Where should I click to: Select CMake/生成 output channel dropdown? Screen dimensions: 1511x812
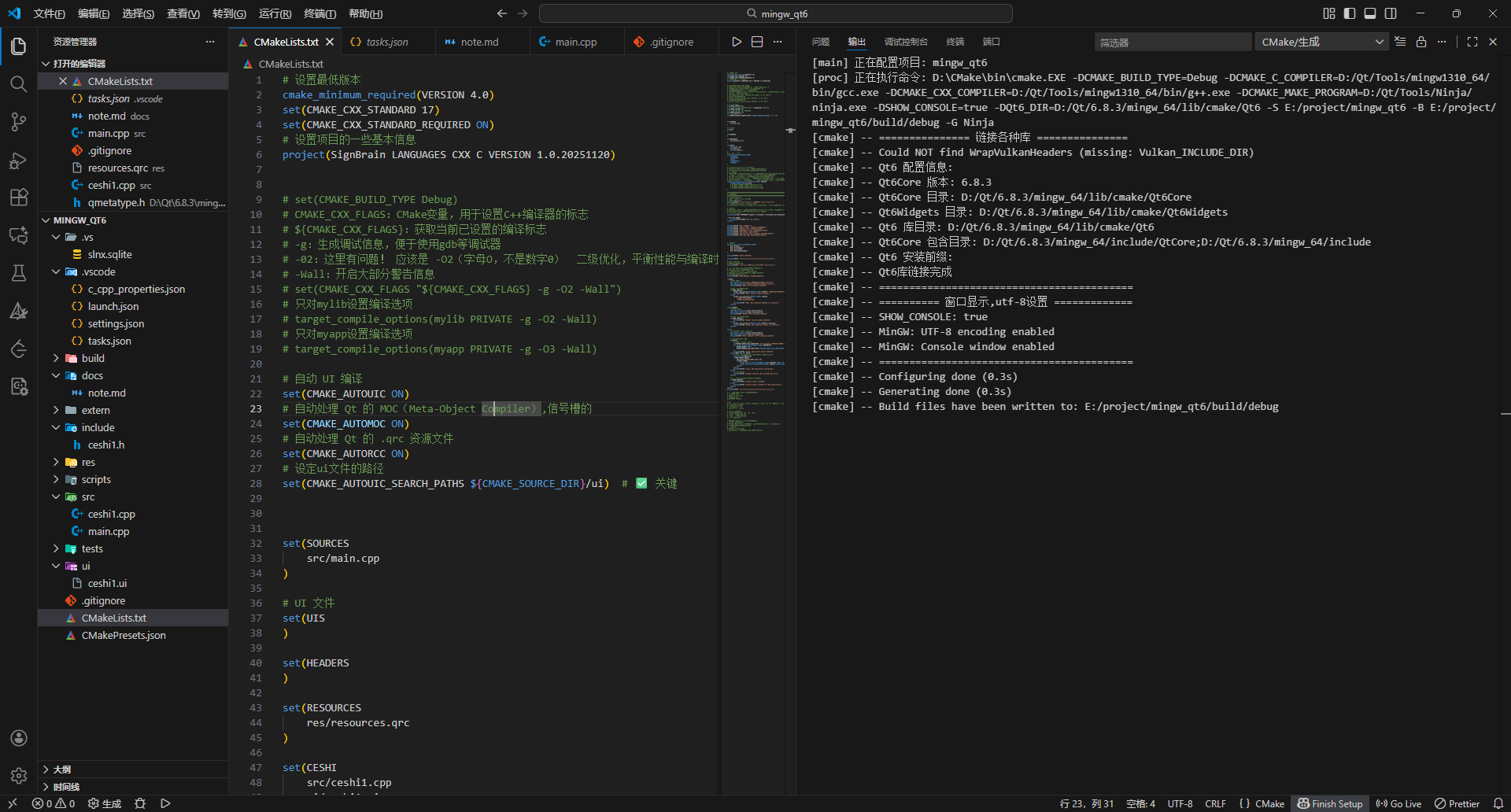[1322, 42]
